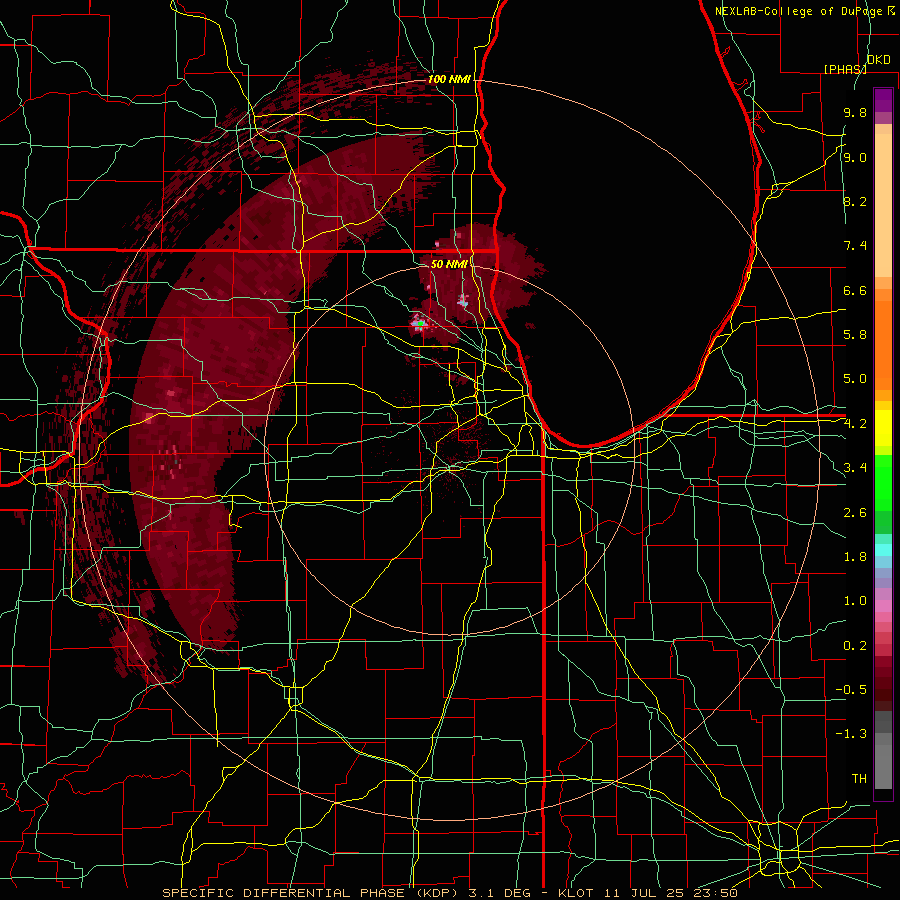
Task: Click the "100 NMI" range ring label
Action: [449, 79]
